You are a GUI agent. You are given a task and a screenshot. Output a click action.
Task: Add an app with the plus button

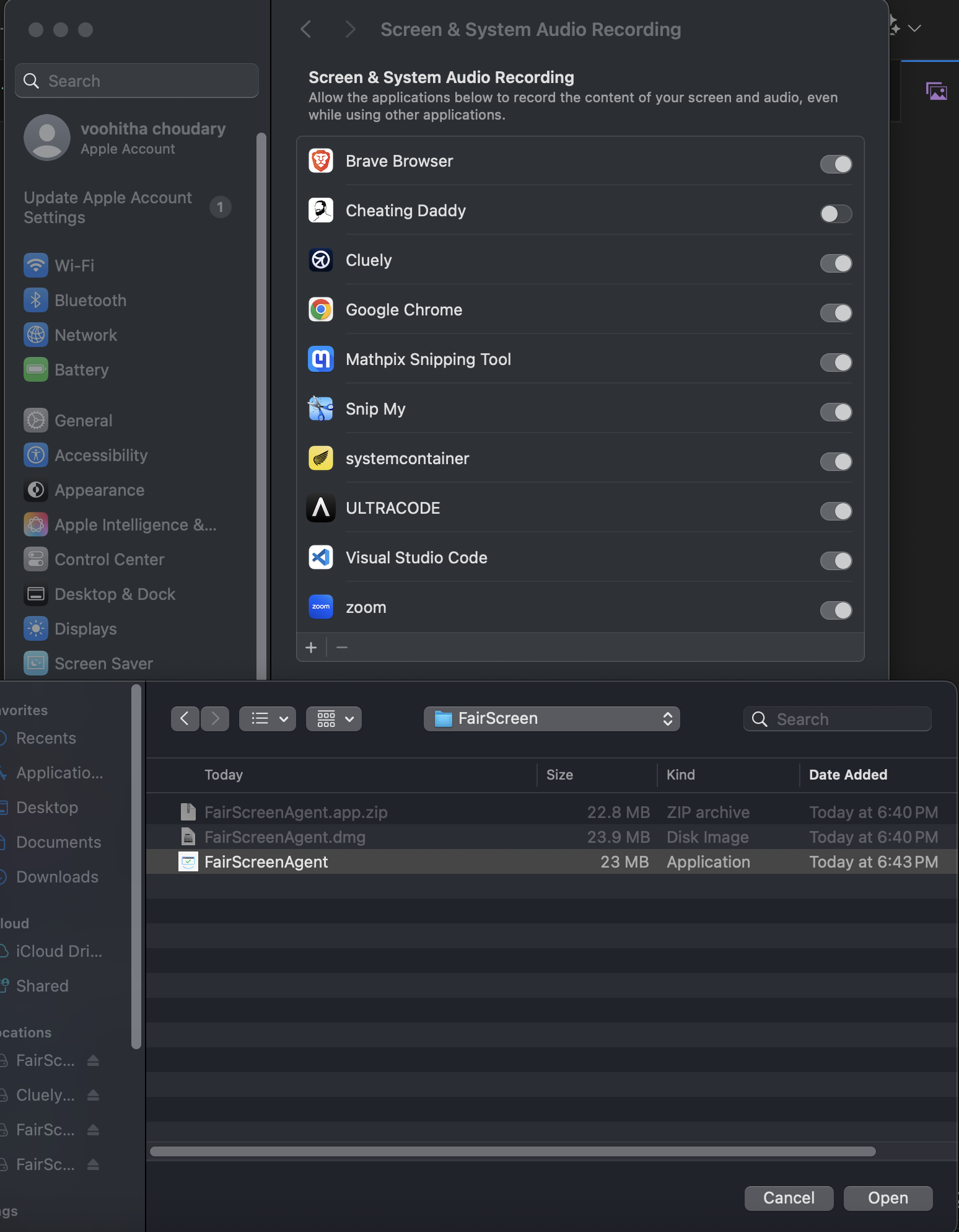(311, 648)
